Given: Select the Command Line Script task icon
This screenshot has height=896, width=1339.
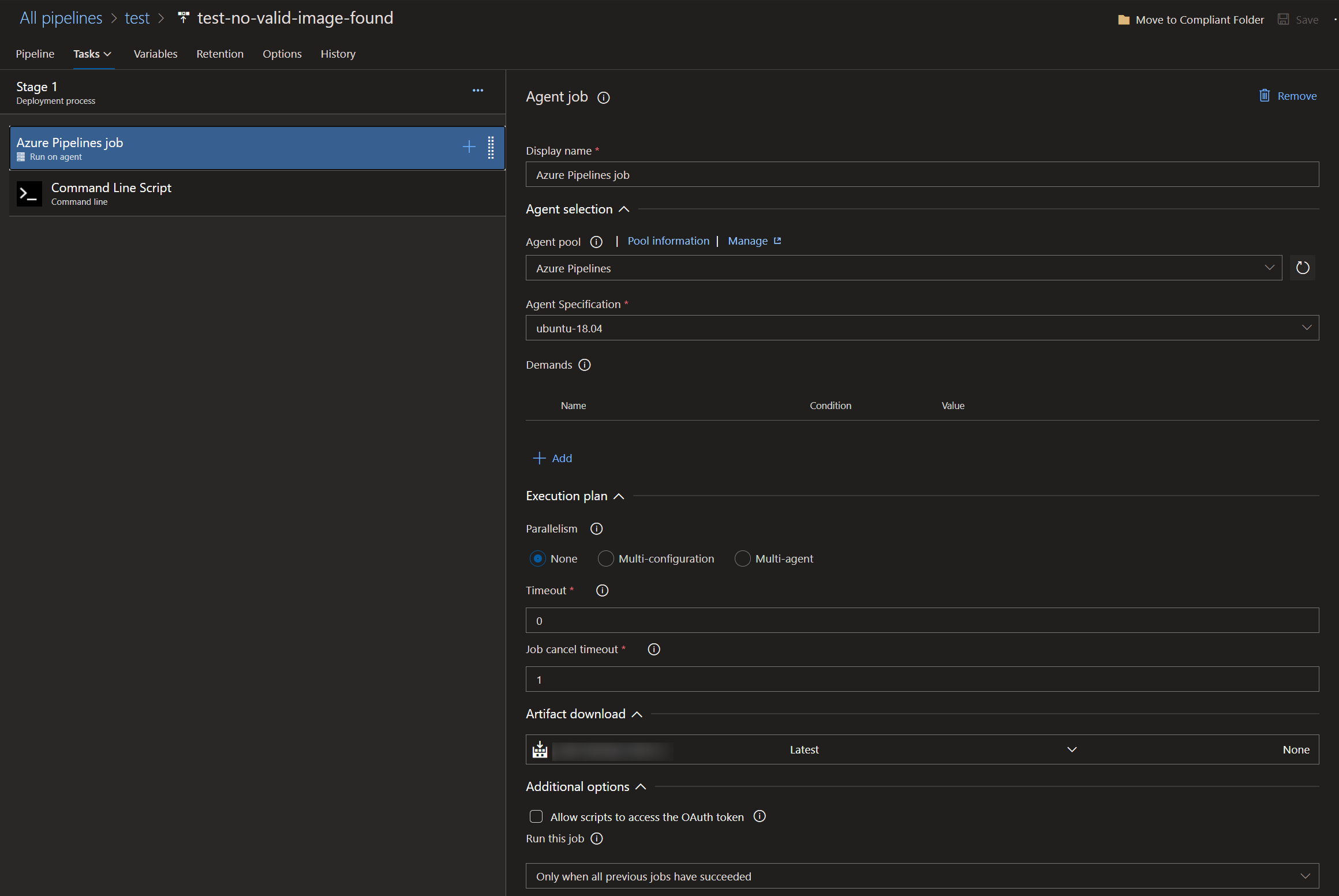Looking at the screenshot, I should [28, 193].
